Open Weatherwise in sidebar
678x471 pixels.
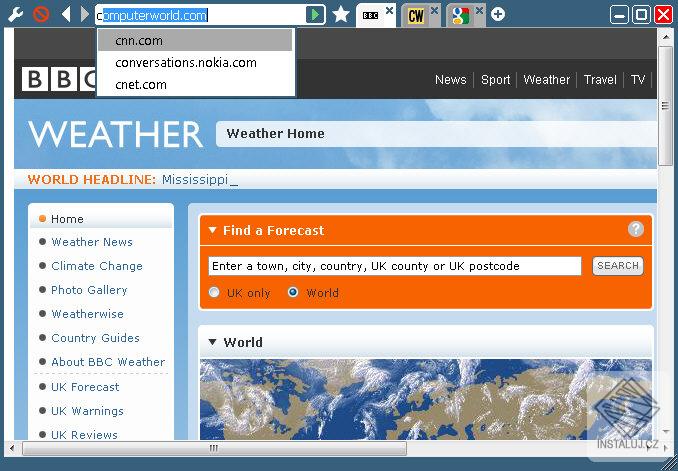pos(87,314)
